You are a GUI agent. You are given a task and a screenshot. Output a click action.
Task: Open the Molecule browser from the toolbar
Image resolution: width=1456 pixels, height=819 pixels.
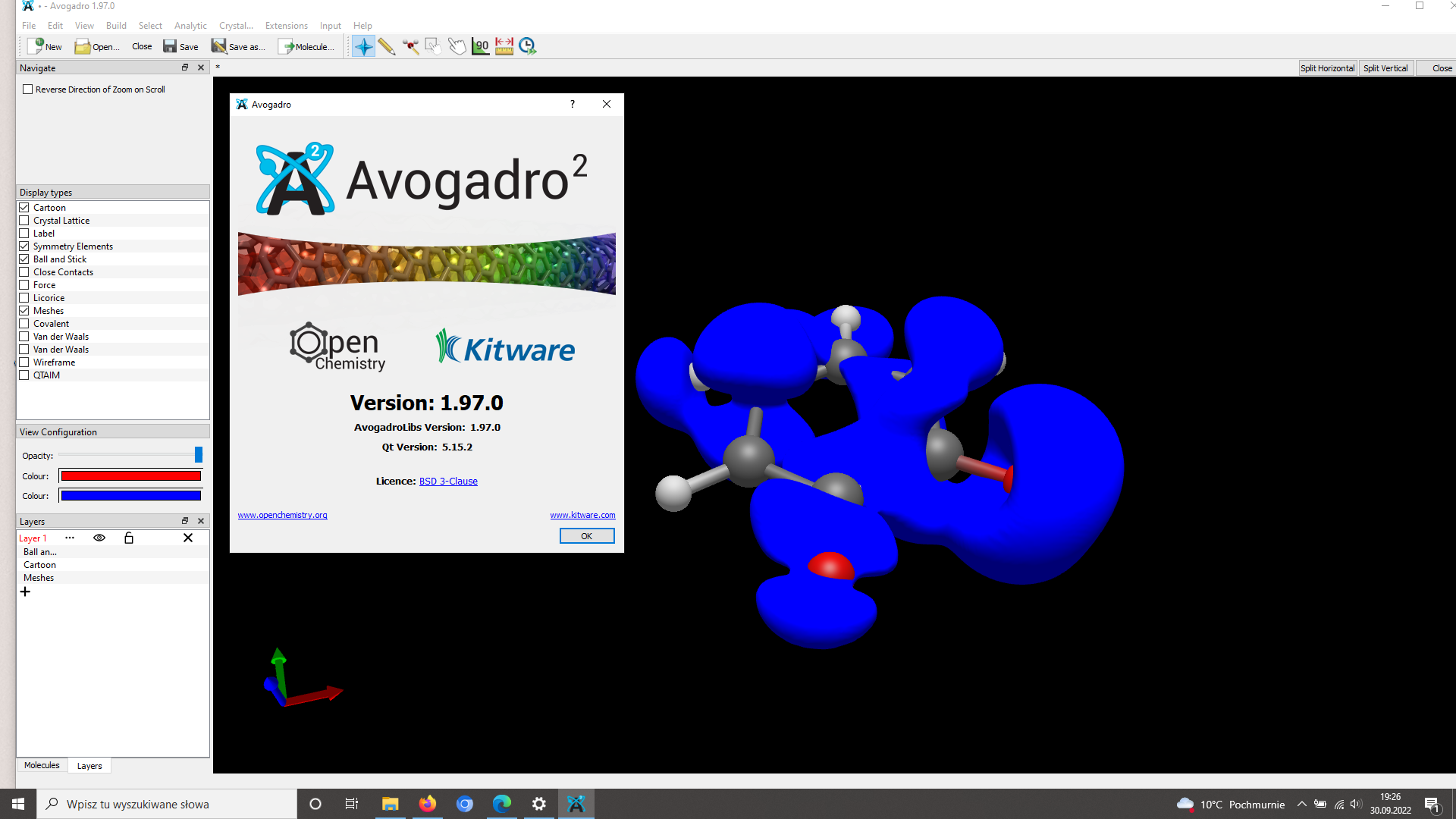click(307, 46)
